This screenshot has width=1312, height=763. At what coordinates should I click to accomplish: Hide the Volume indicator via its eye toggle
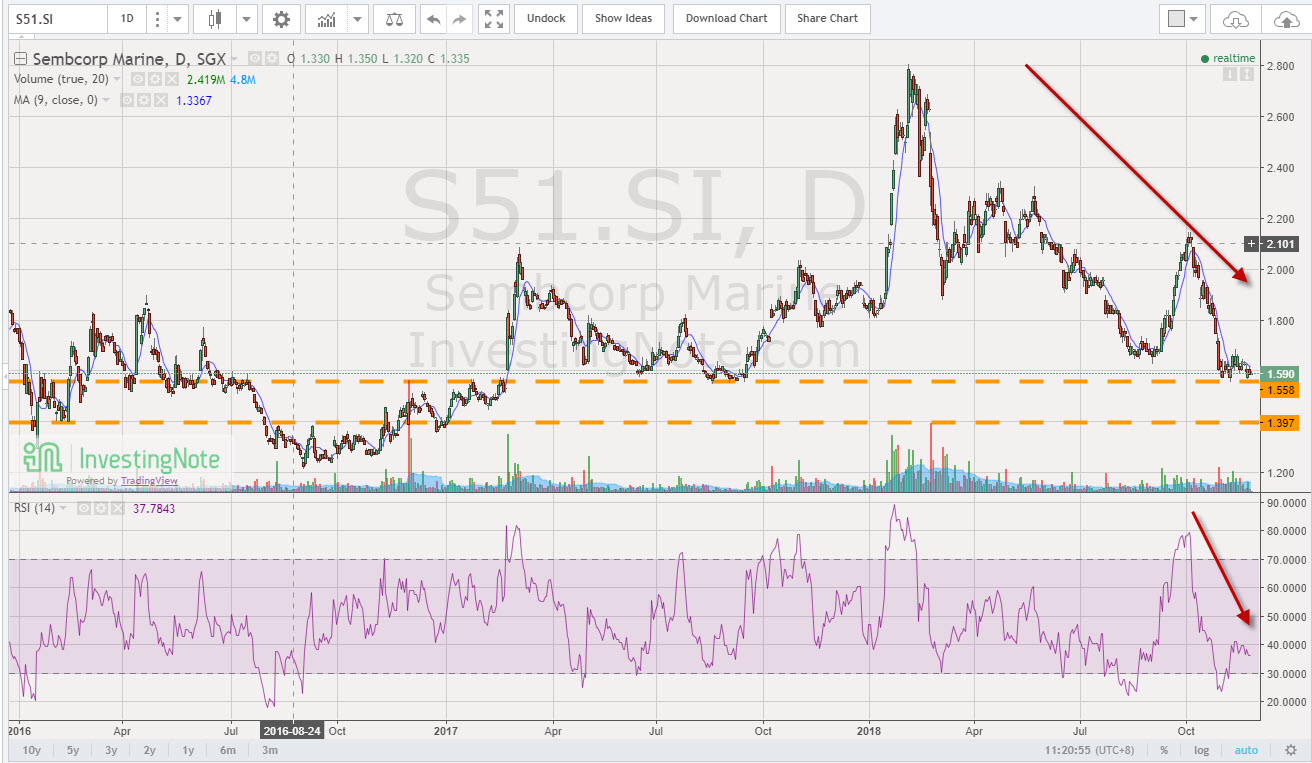tap(138, 79)
